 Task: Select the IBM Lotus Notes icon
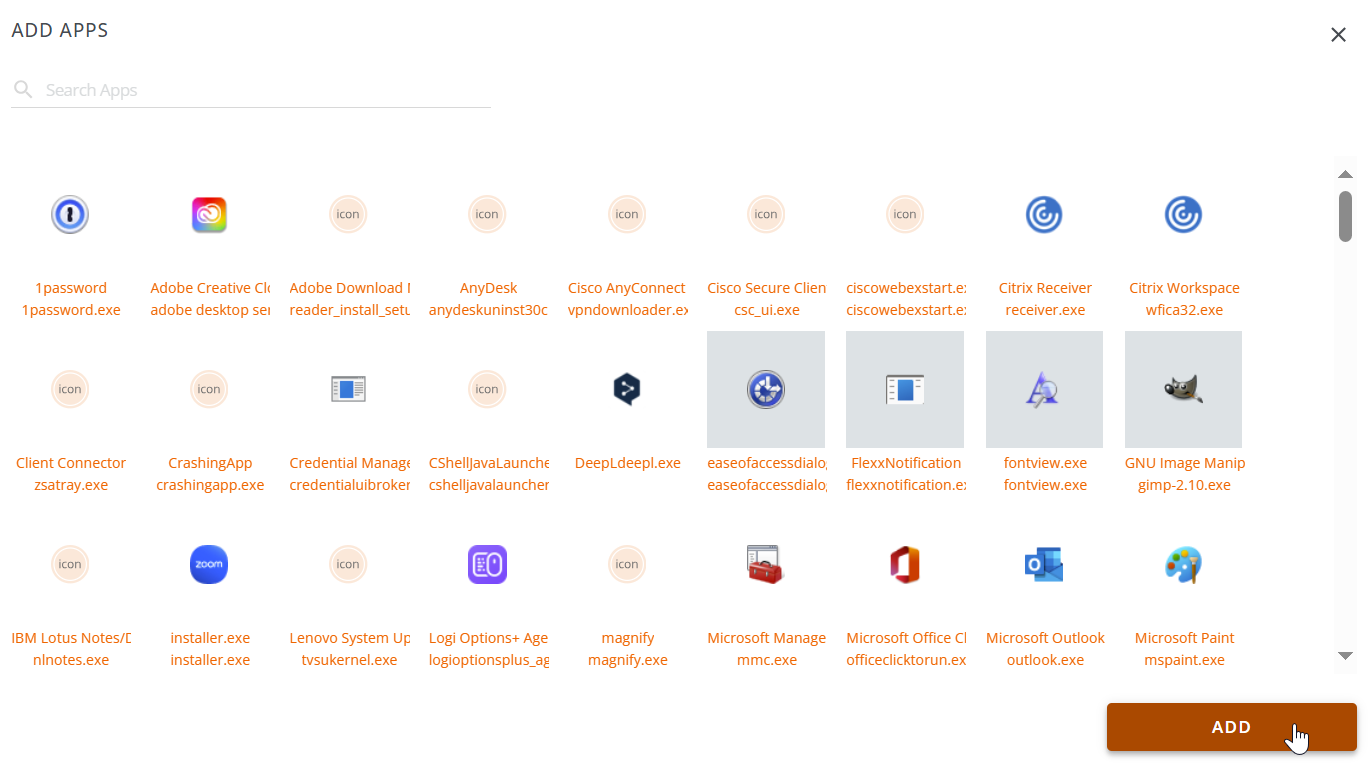click(70, 564)
